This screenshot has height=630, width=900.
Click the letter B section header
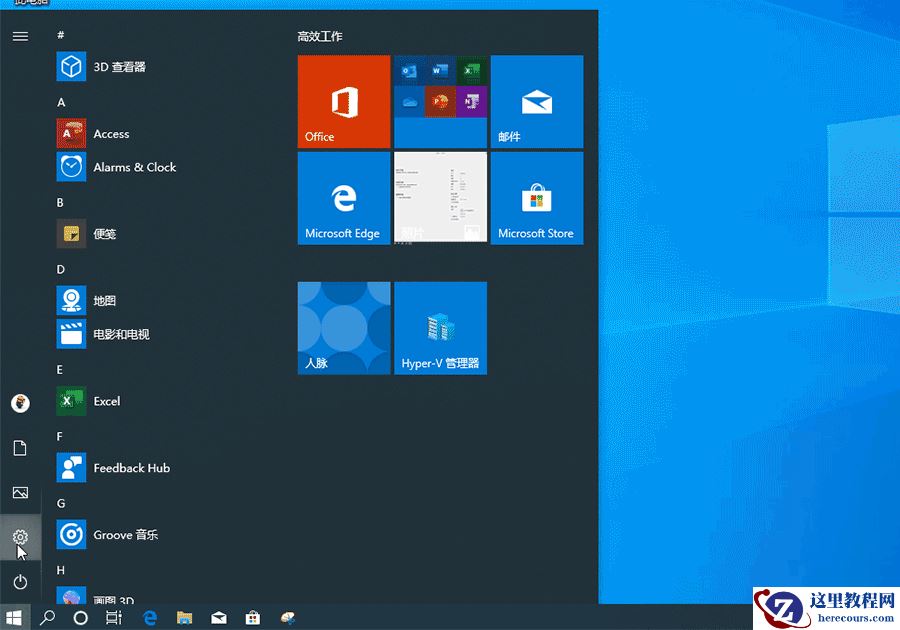tap(60, 203)
